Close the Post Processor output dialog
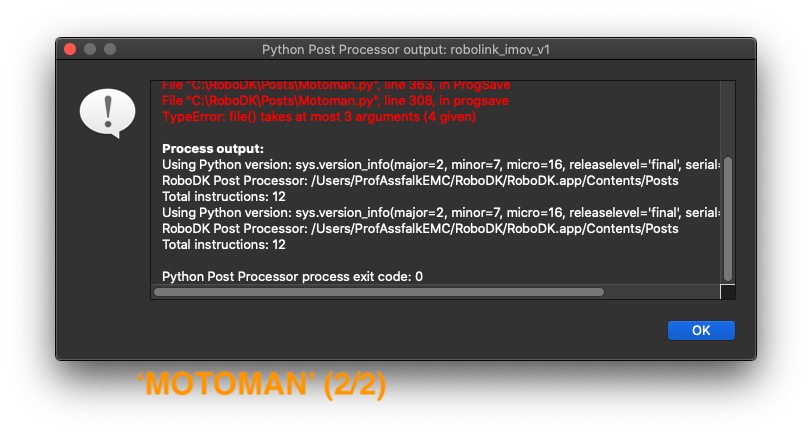 [x=70, y=48]
